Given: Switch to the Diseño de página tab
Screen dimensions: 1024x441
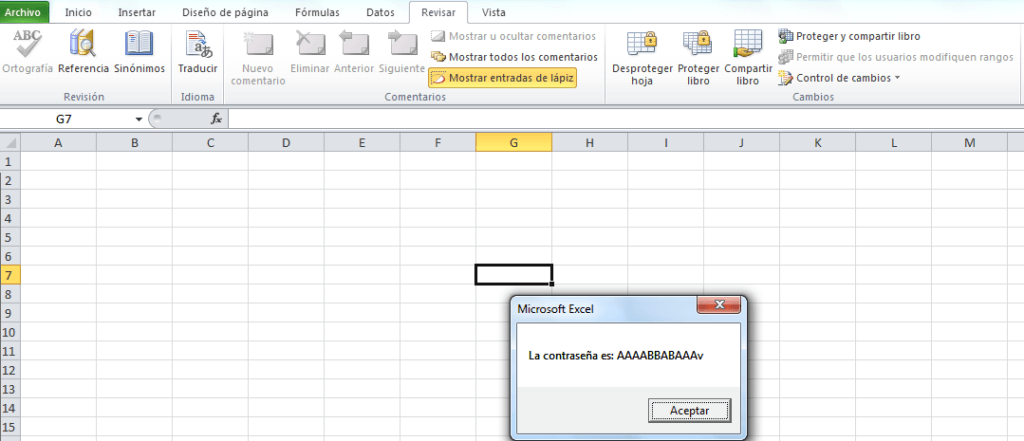Looking at the screenshot, I should click(224, 12).
